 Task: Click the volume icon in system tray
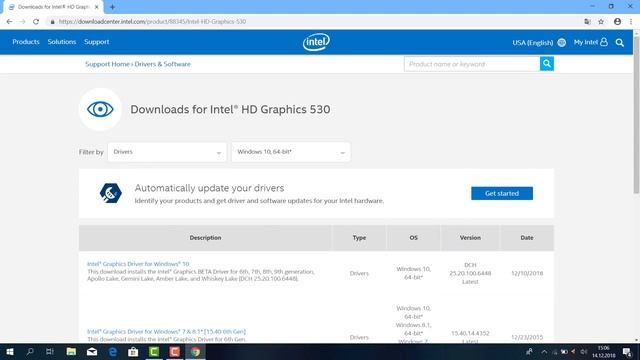(584, 352)
